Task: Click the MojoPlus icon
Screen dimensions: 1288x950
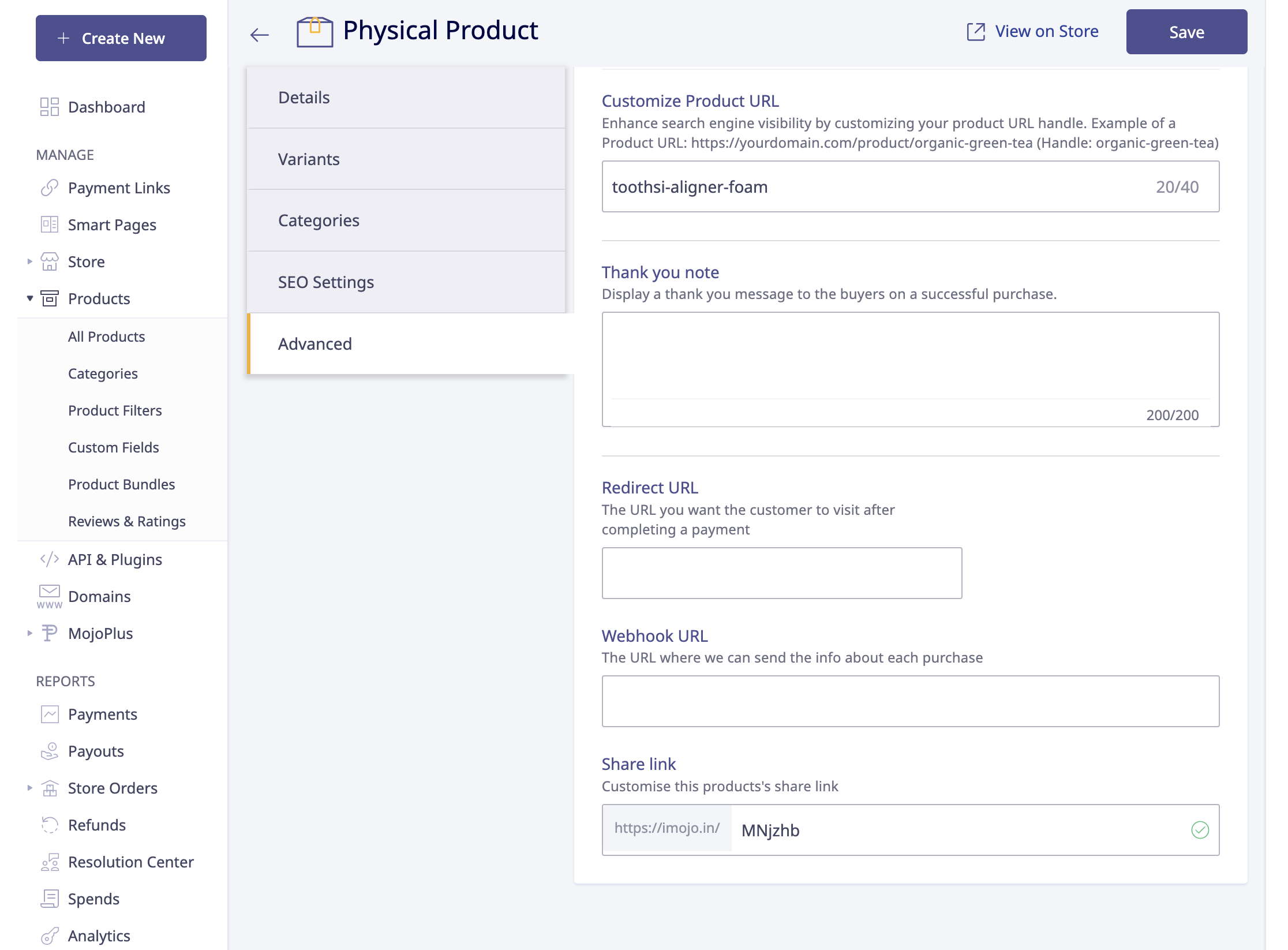Action: (50, 633)
